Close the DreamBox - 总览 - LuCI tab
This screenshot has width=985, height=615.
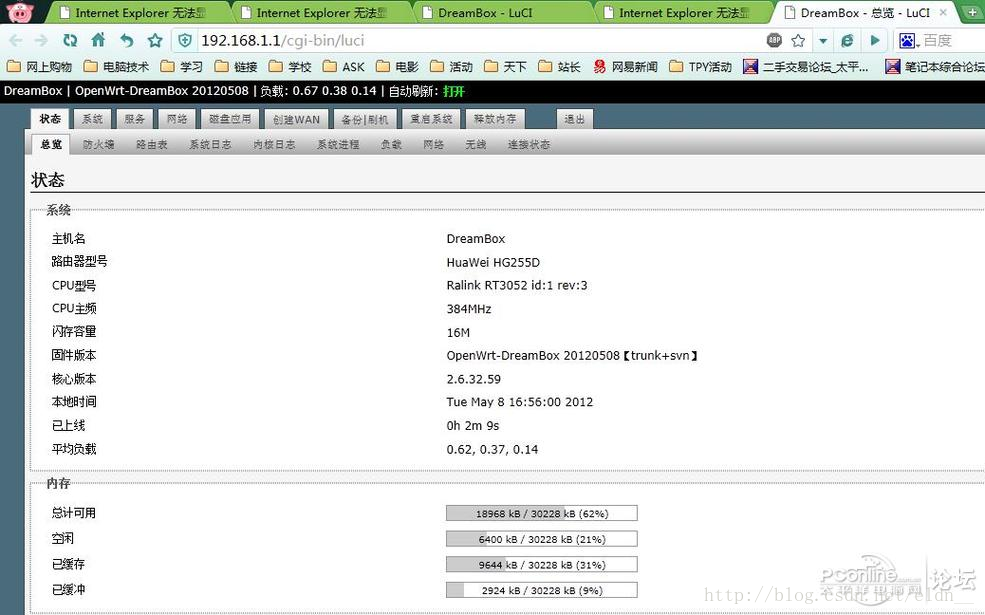(x=943, y=13)
